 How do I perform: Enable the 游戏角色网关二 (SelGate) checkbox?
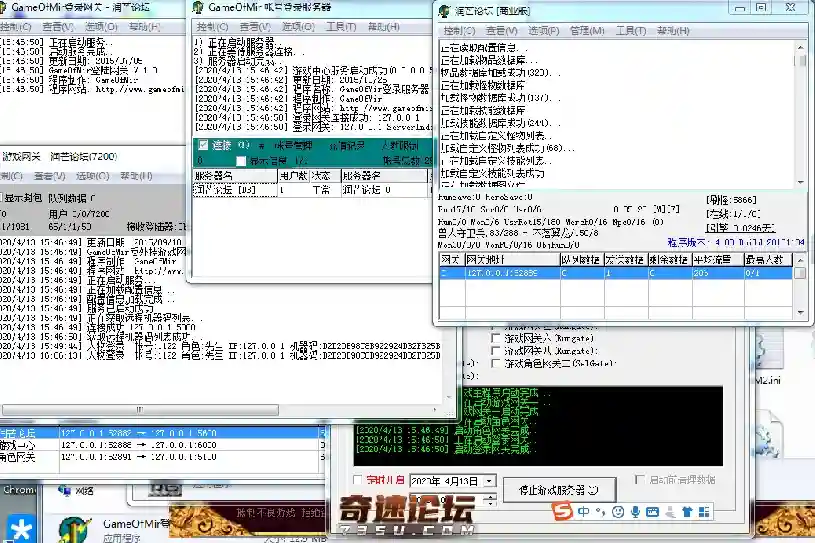pos(496,363)
